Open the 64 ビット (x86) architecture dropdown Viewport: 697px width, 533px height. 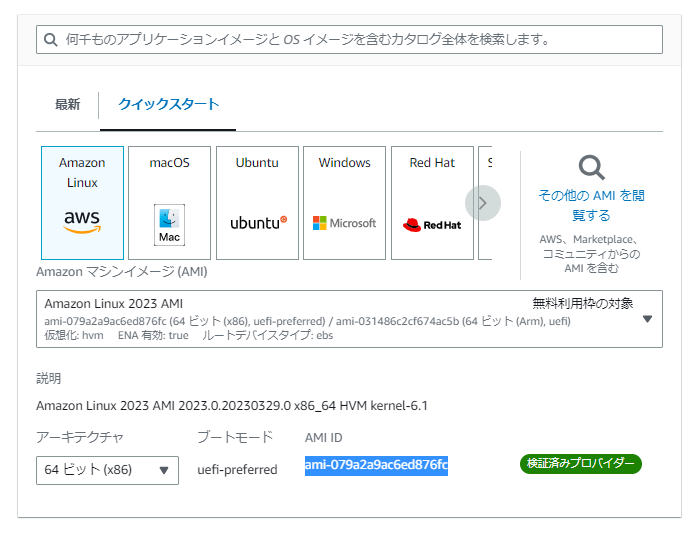(x=107, y=470)
